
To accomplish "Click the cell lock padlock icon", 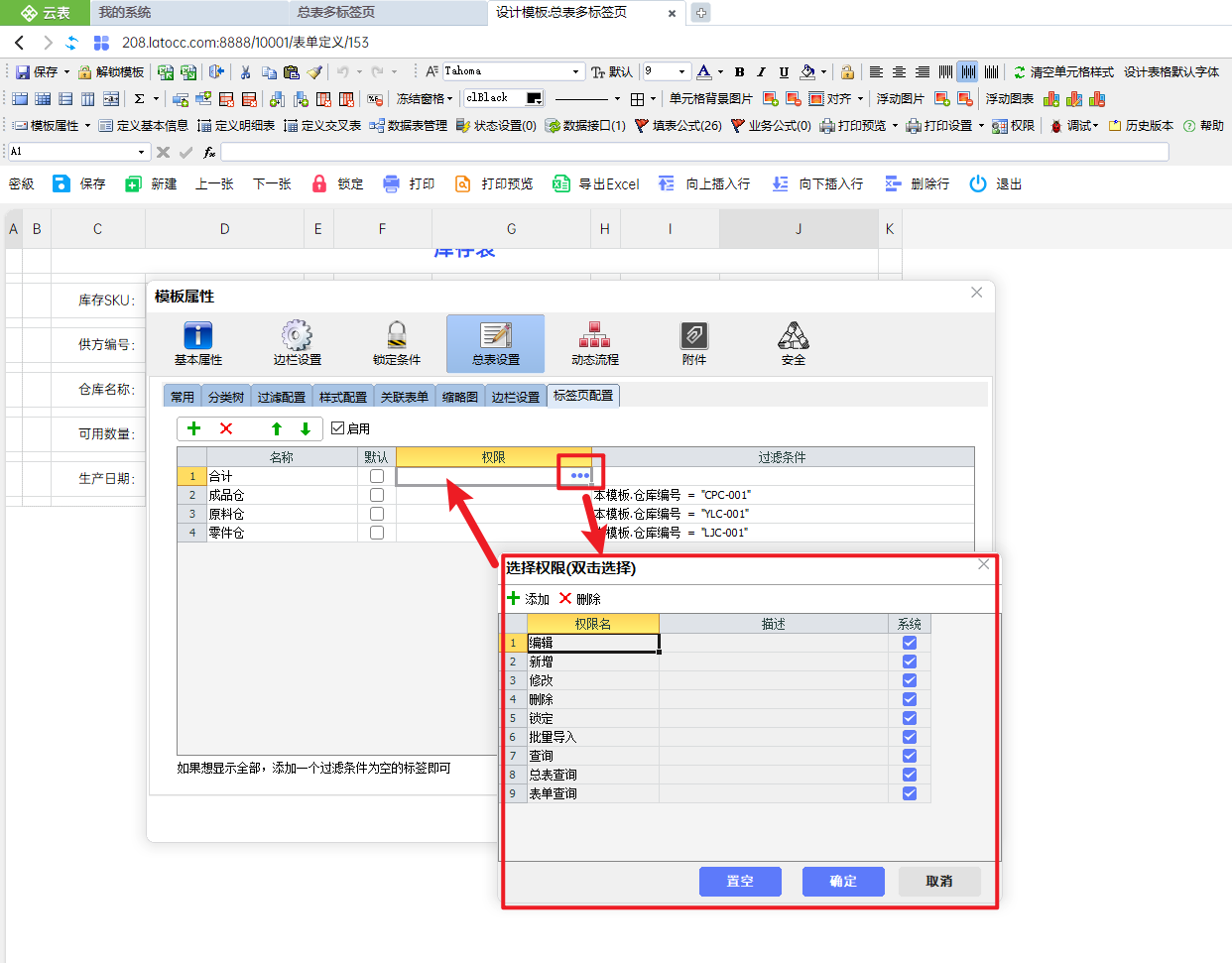I will (x=847, y=71).
